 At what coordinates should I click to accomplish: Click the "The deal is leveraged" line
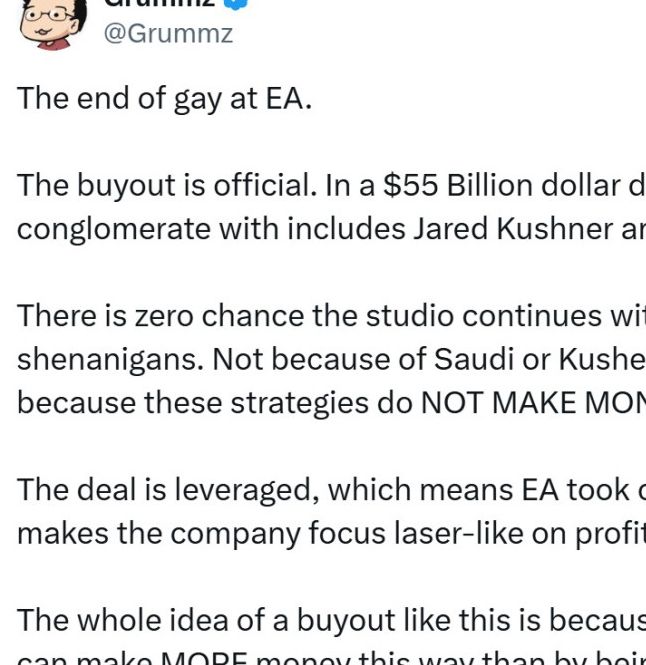pos(330,489)
